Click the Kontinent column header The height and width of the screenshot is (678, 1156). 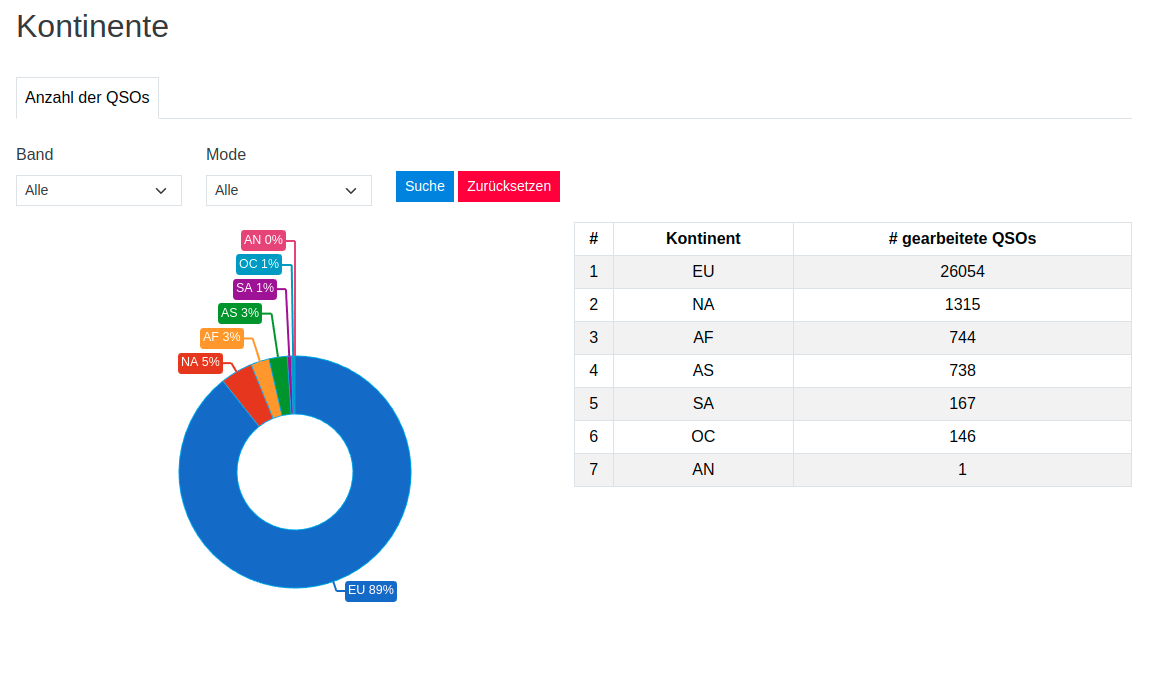pos(703,239)
